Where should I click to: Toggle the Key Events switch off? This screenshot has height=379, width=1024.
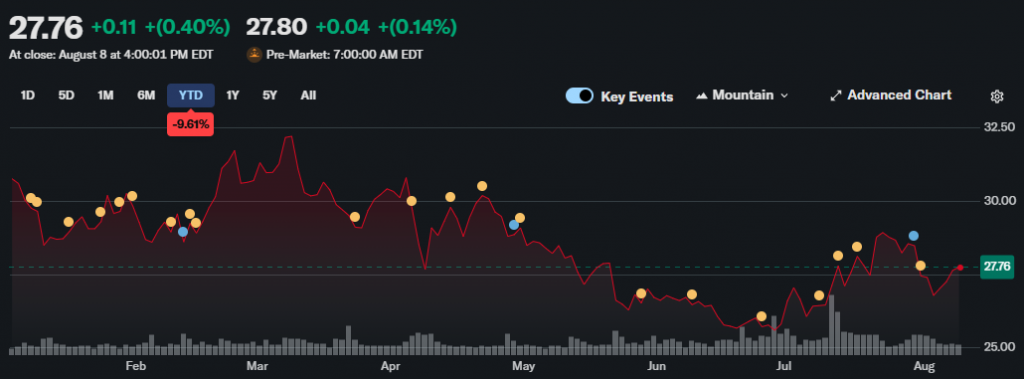pyautogui.click(x=579, y=96)
